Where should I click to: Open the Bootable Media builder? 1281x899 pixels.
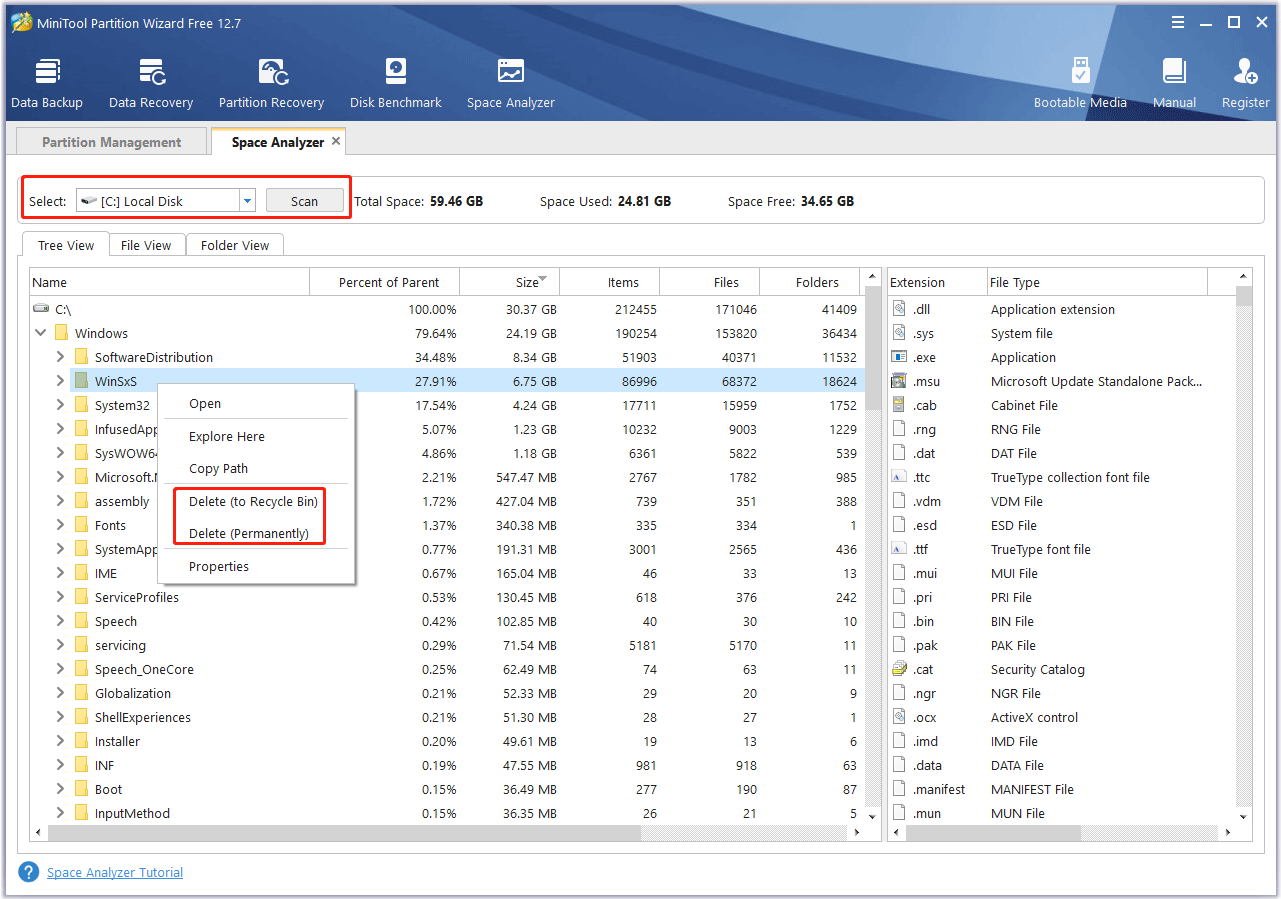pyautogui.click(x=1080, y=83)
